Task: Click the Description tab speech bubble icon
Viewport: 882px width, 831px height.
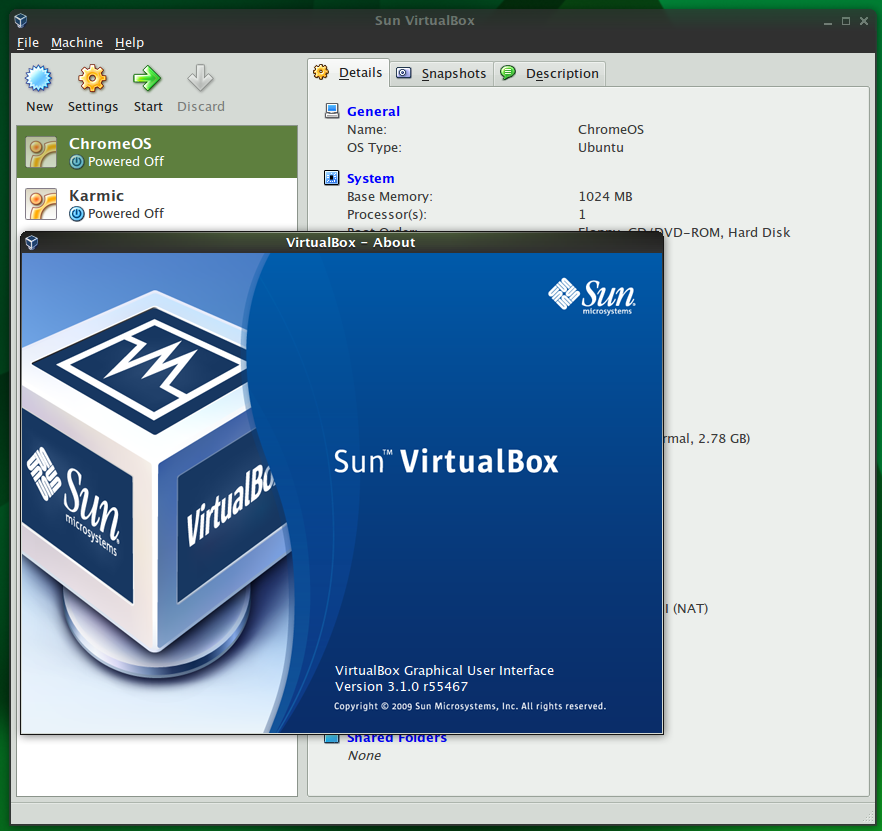Action: coord(508,73)
